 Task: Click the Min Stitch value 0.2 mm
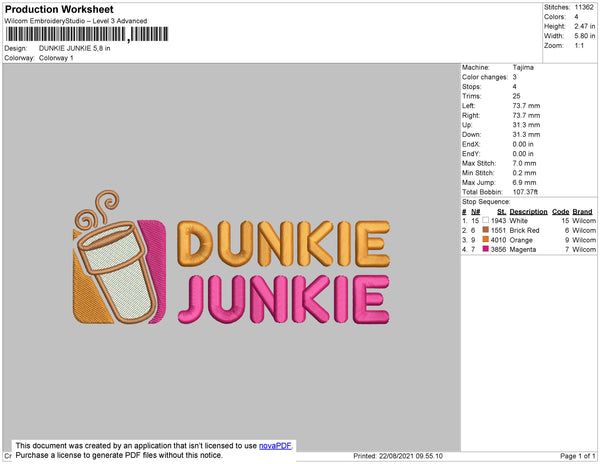pos(524,173)
